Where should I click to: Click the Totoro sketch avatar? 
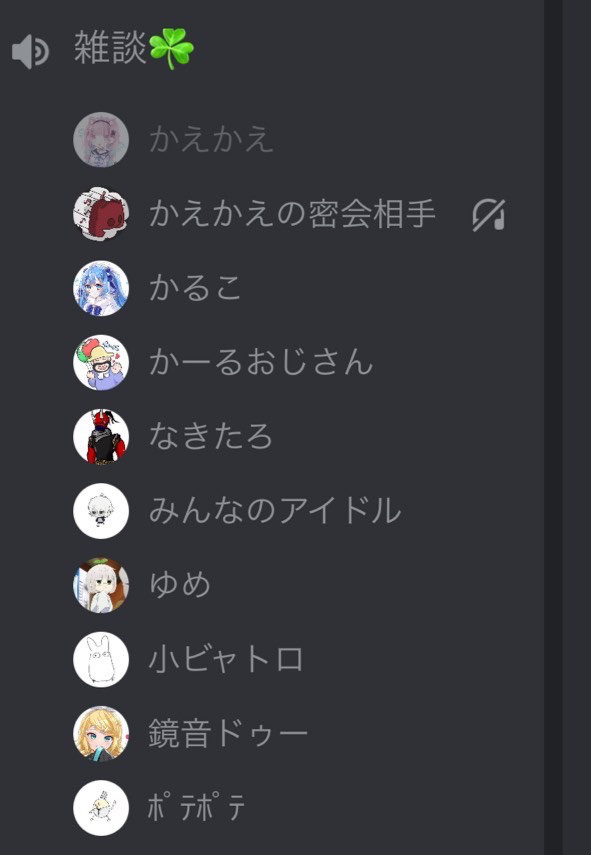[x=101, y=659]
